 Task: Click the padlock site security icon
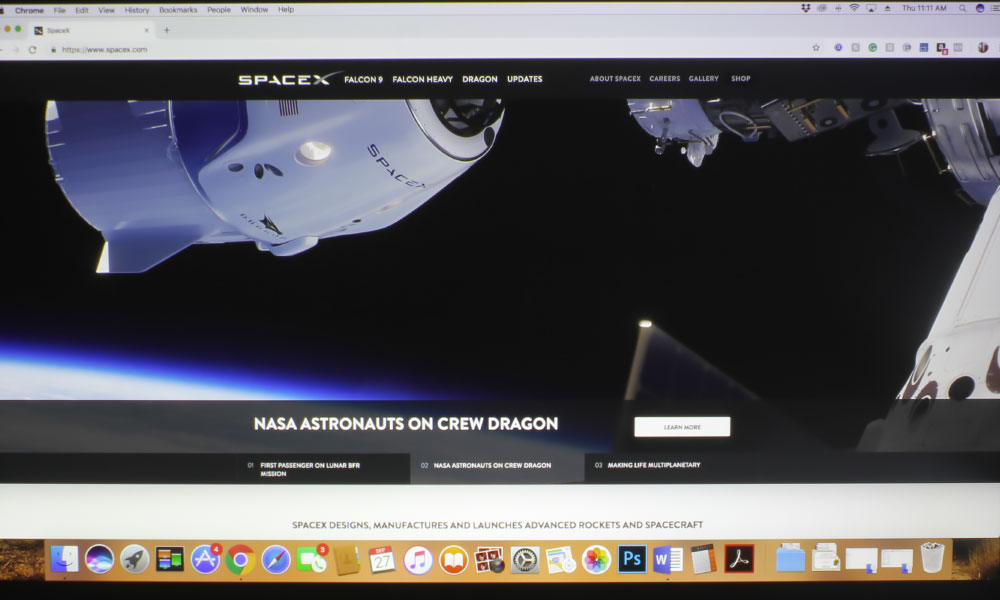(54, 50)
